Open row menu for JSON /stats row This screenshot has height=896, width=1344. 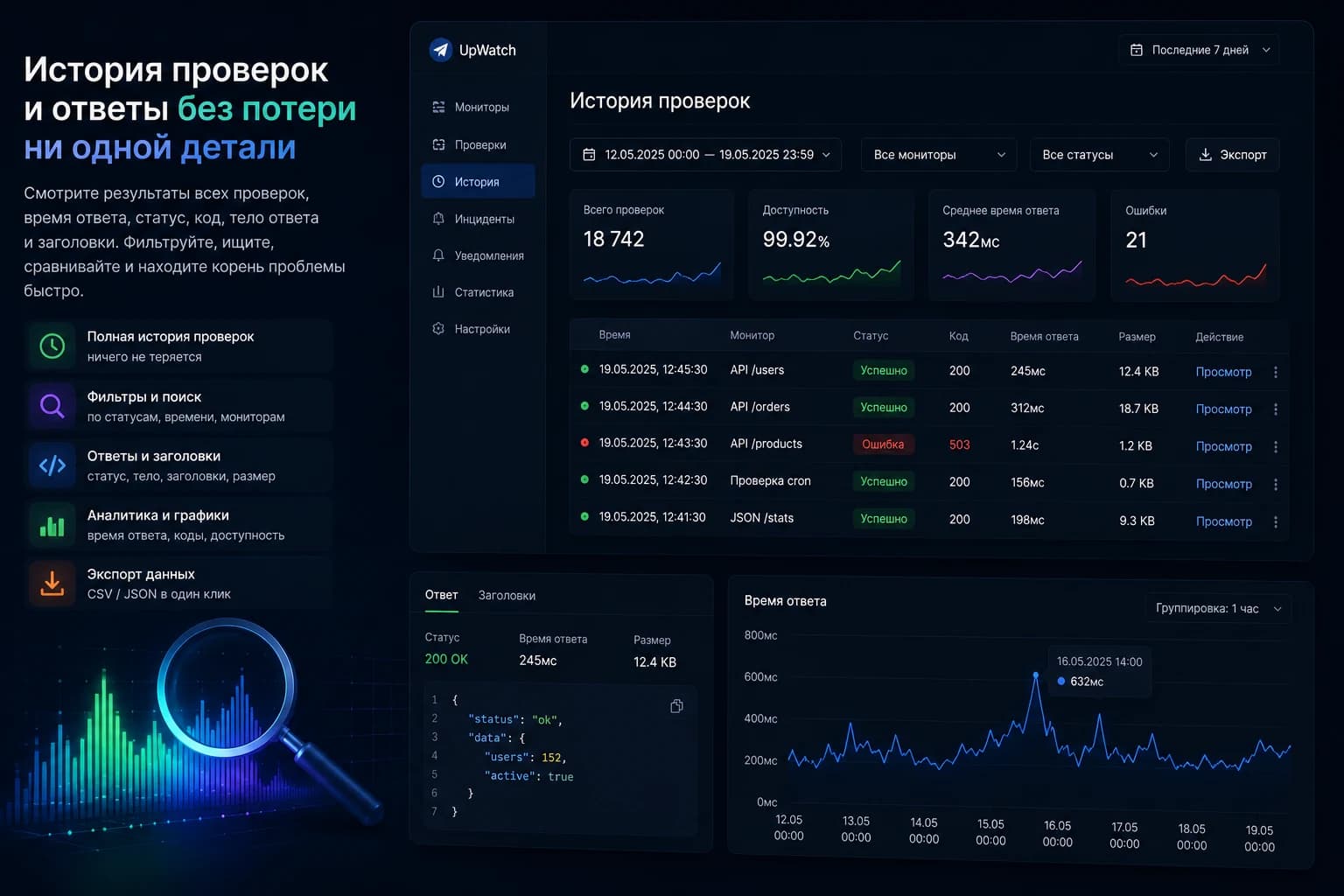point(1276,521)
